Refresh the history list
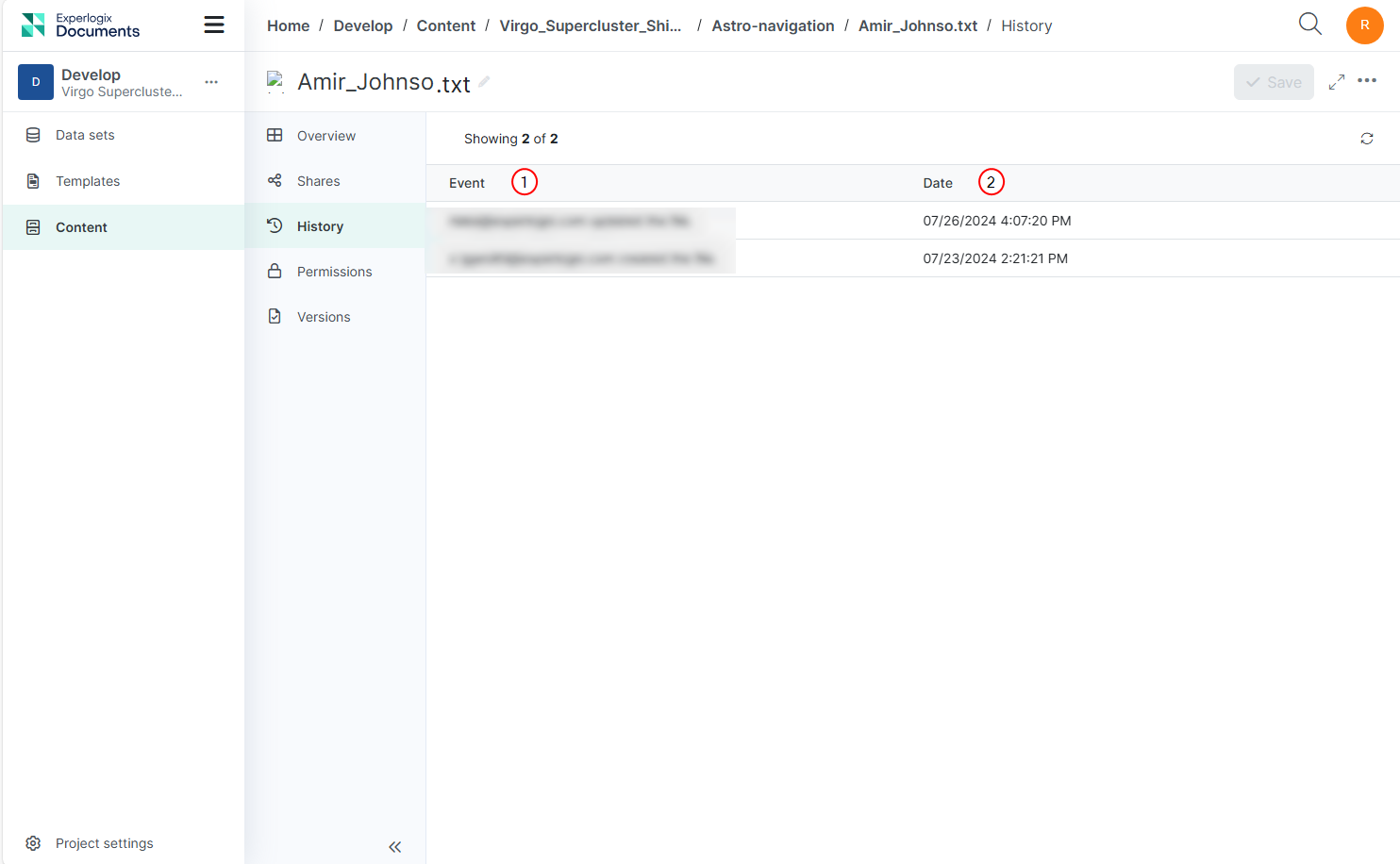1400x864 pixels. 1366,139
